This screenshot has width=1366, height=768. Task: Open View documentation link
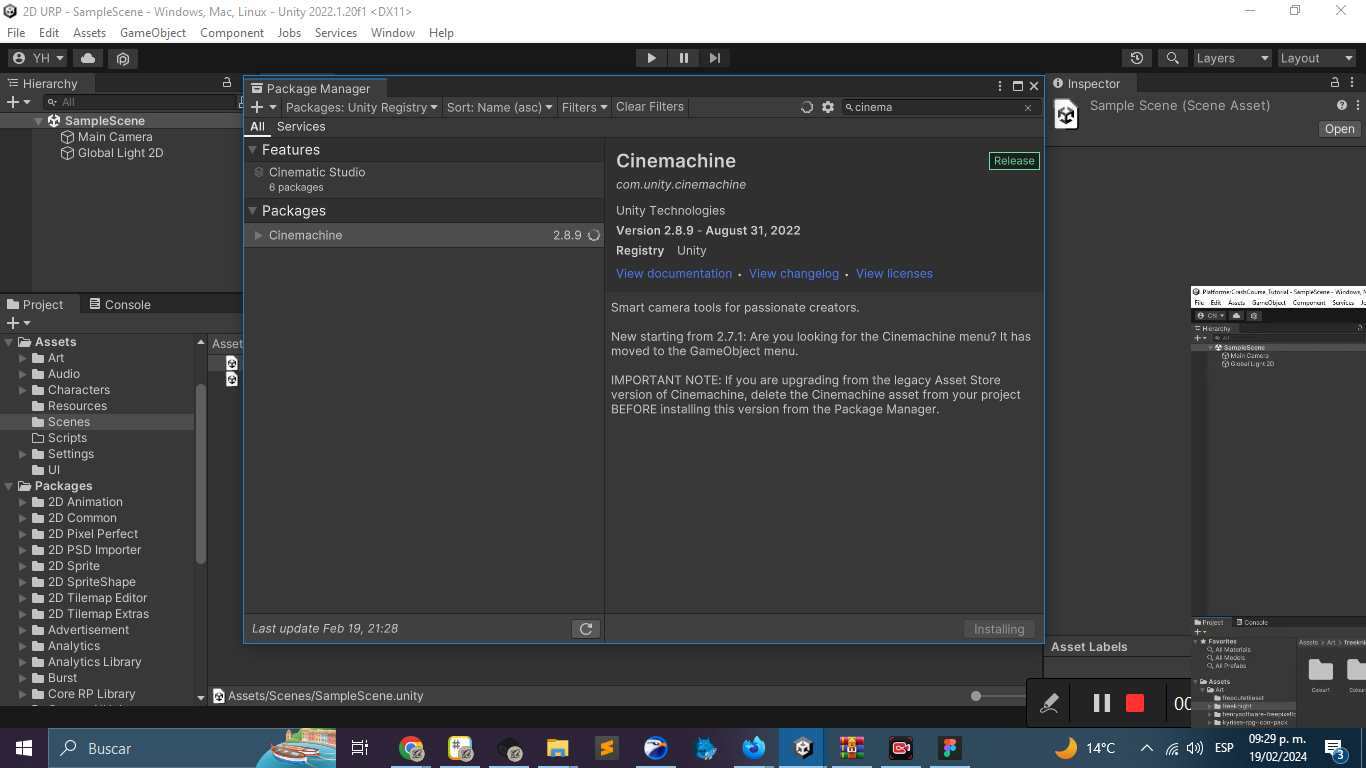(674, 274)
